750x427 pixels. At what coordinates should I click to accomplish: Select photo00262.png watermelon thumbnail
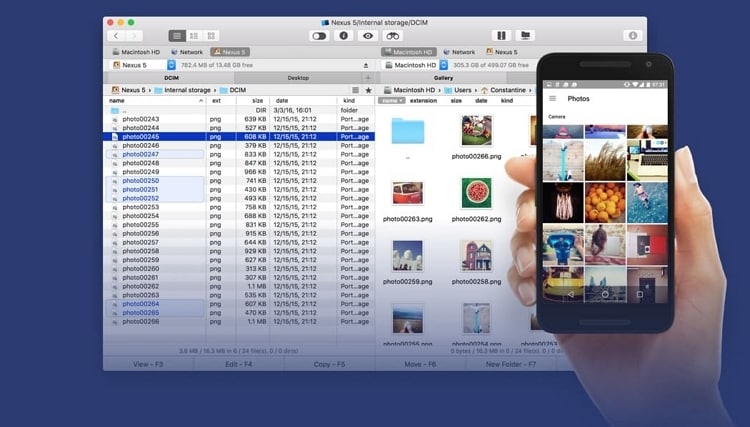click(476, 193)
